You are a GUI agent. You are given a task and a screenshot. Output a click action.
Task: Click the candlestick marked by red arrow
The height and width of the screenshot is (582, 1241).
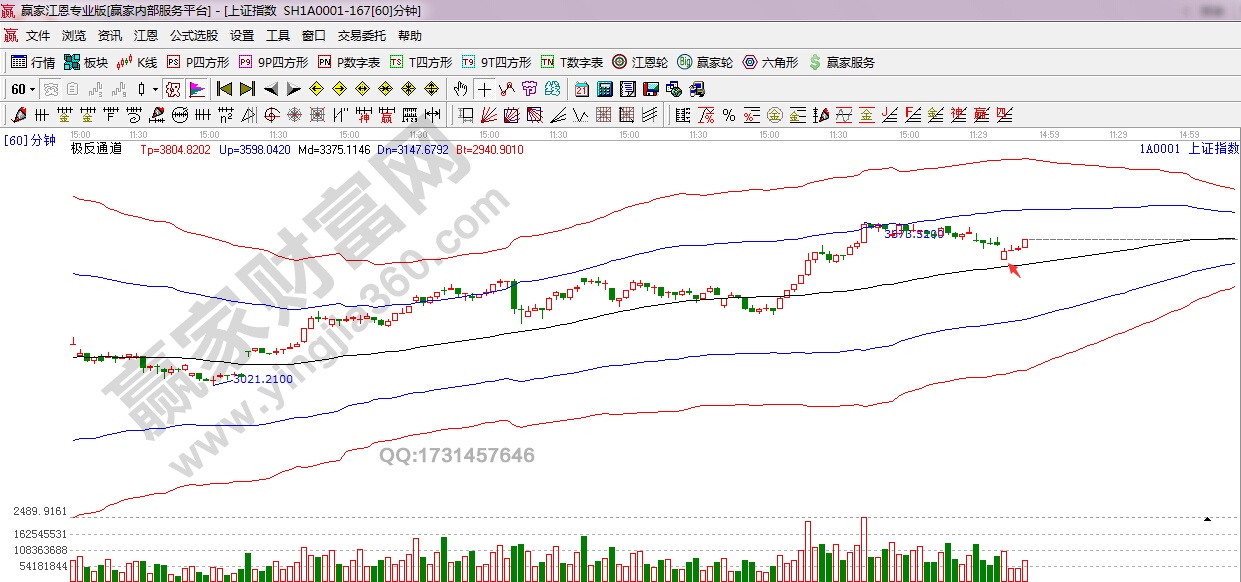click(x=1004, y=254)
